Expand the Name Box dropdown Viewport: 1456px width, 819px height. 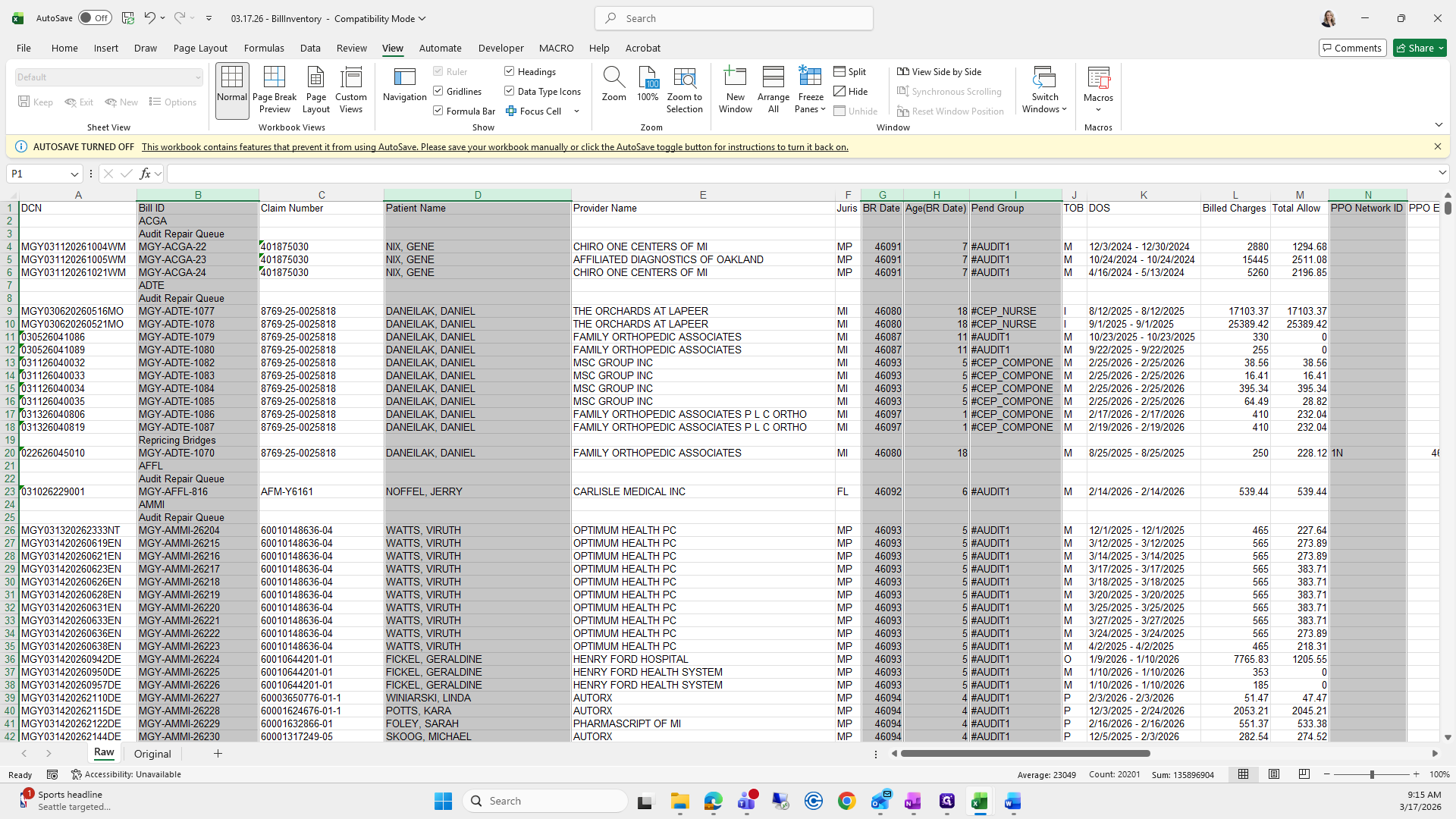click(74, 174)
